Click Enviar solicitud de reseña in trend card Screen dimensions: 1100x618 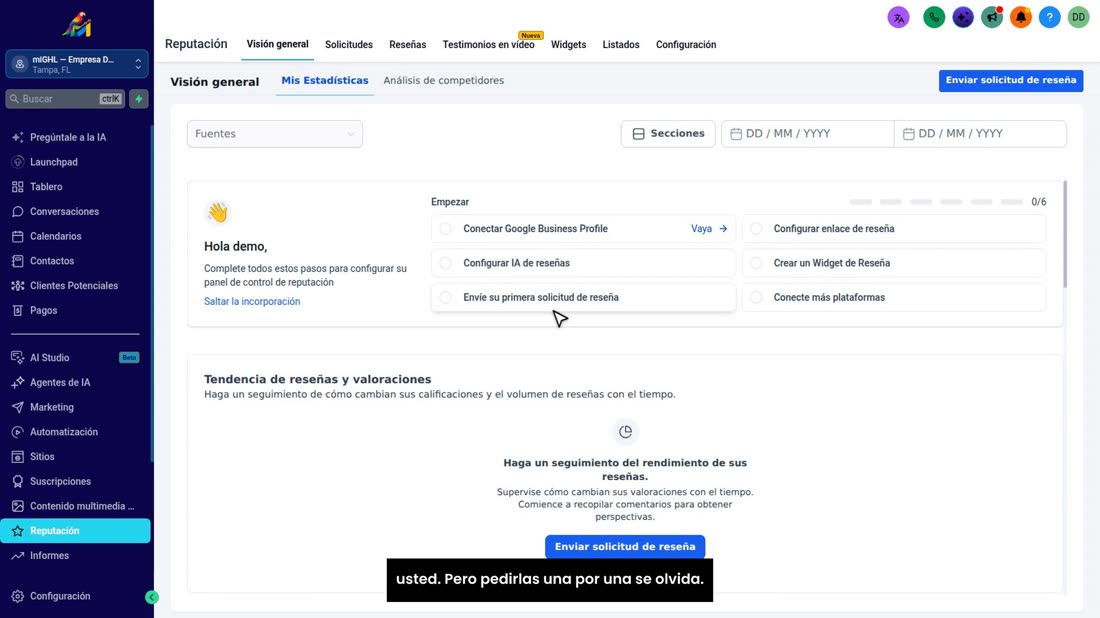[x=625, y=546]
